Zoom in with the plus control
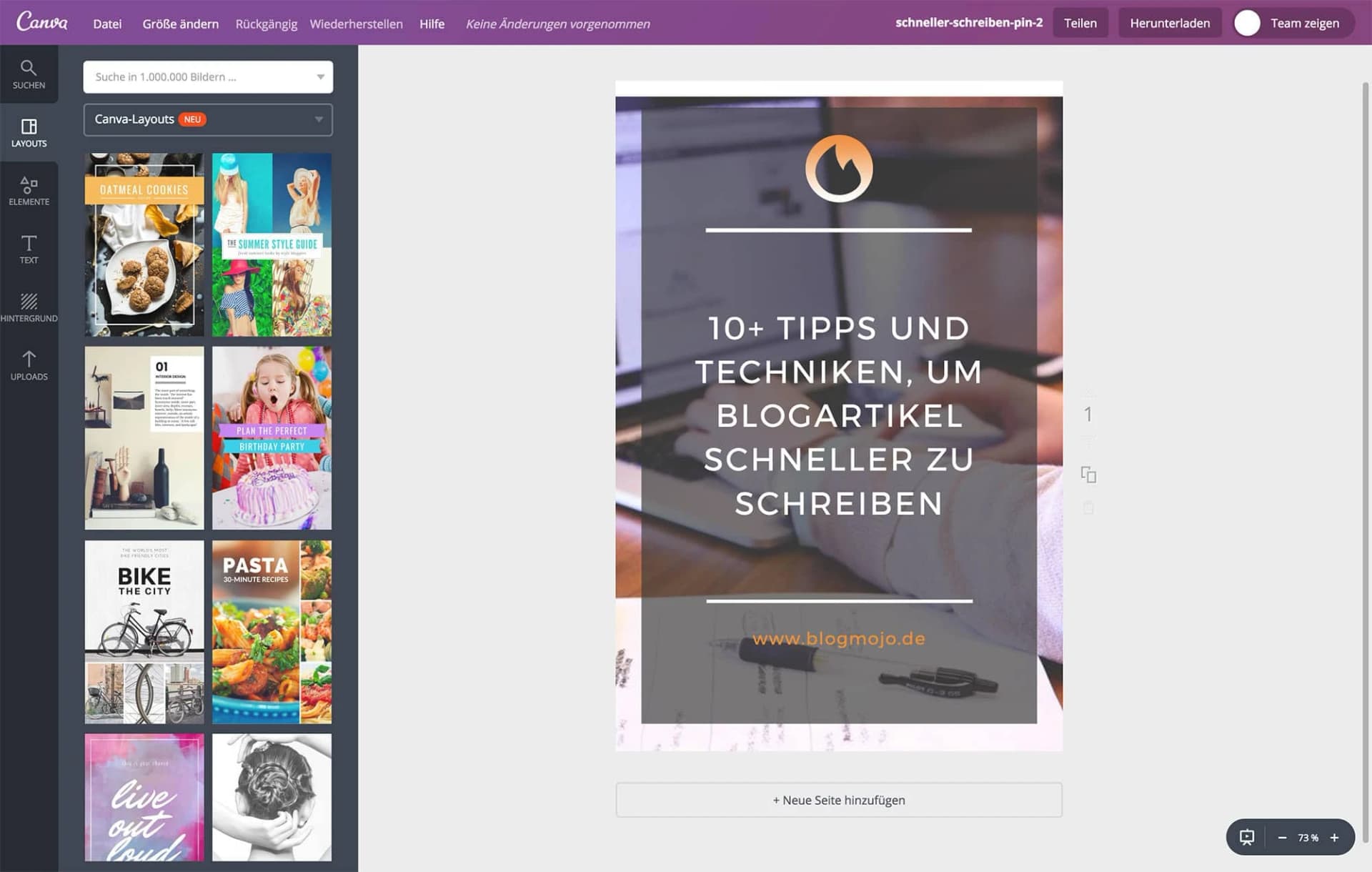Image resolution: width=1372 pixels, height=872 pixels. (1333, 837)
